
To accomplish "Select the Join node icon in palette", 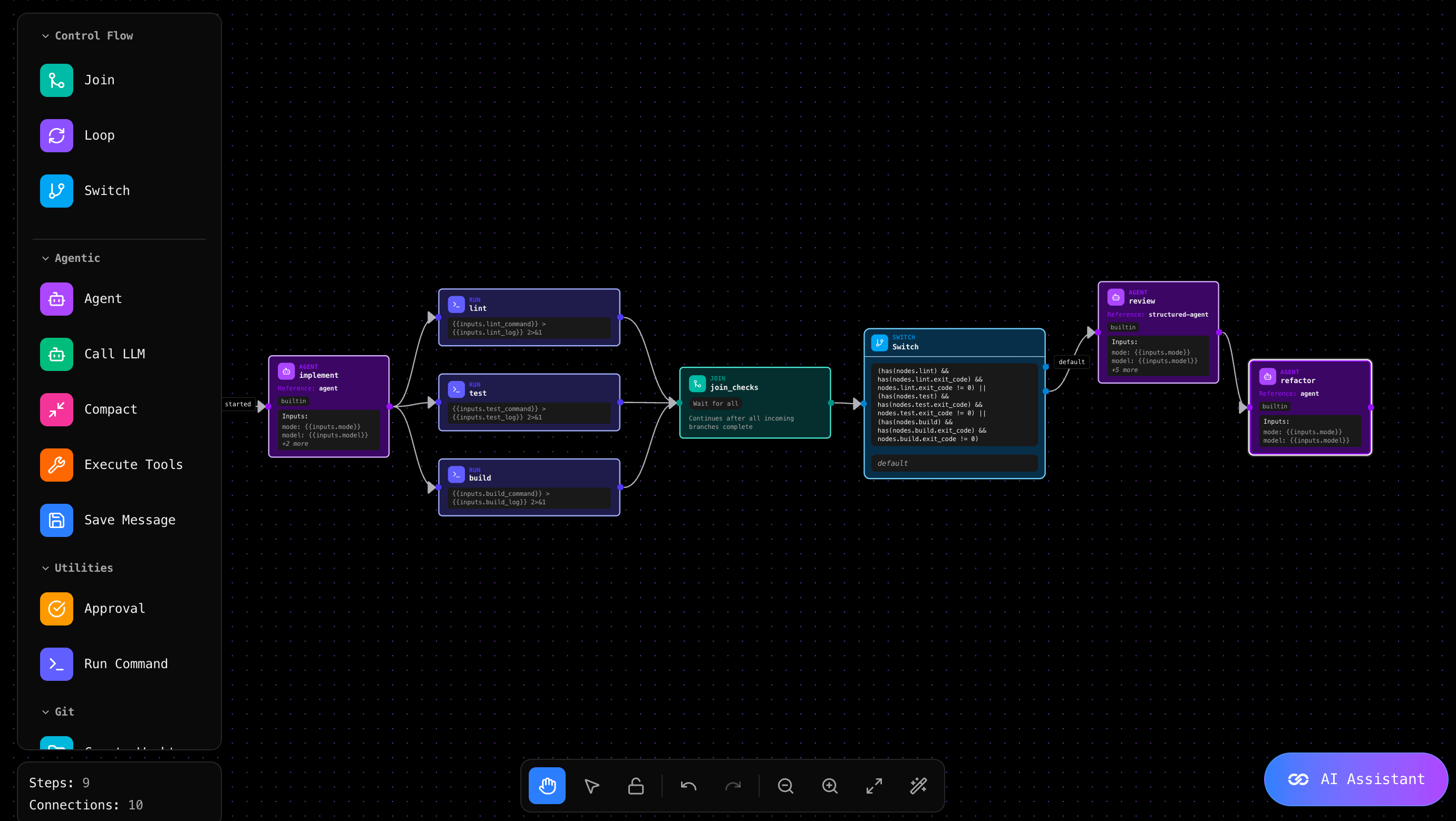I will tap(56, 80).
